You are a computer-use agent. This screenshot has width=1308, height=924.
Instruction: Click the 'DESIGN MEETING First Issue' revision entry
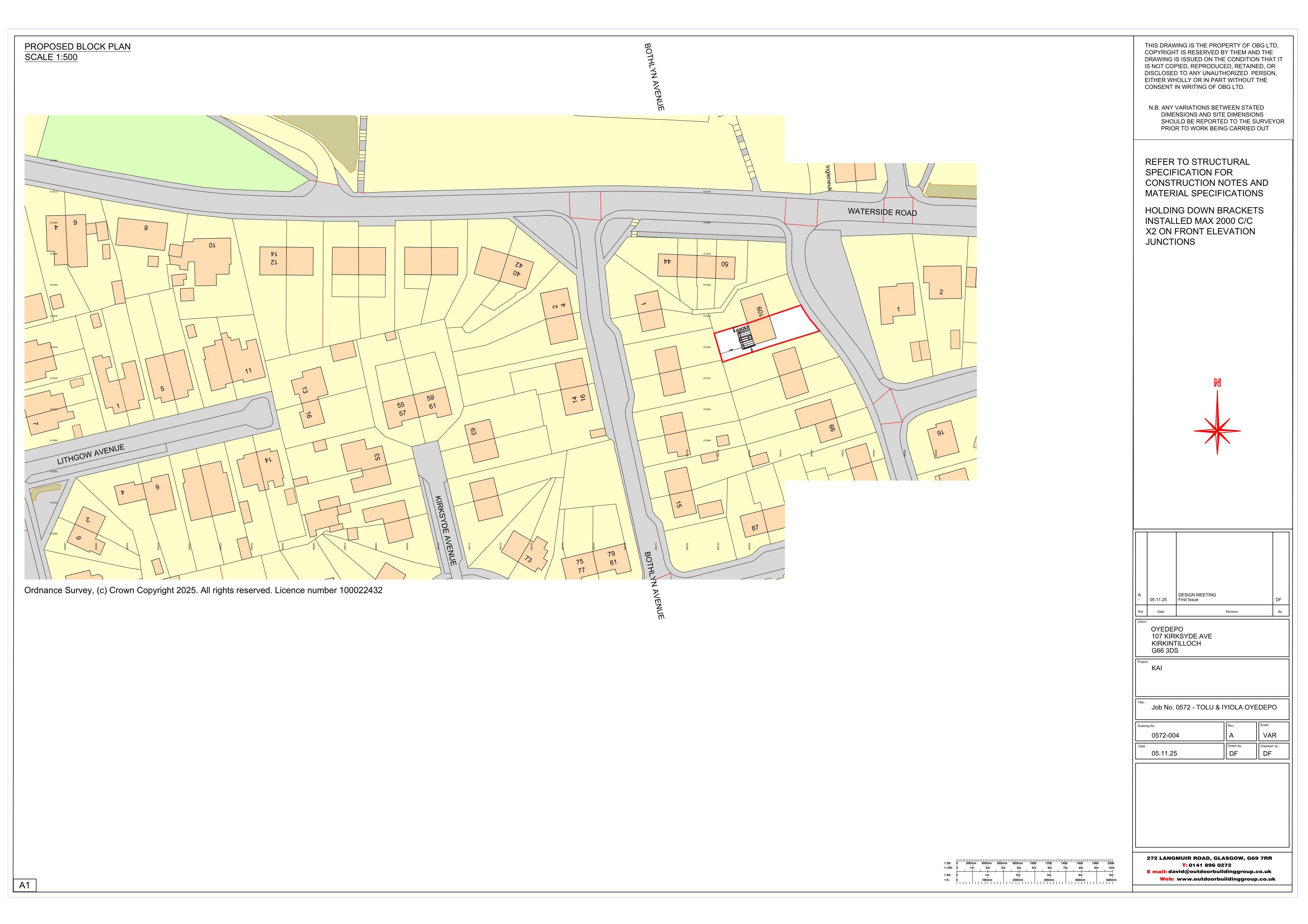coord(1197,597)
